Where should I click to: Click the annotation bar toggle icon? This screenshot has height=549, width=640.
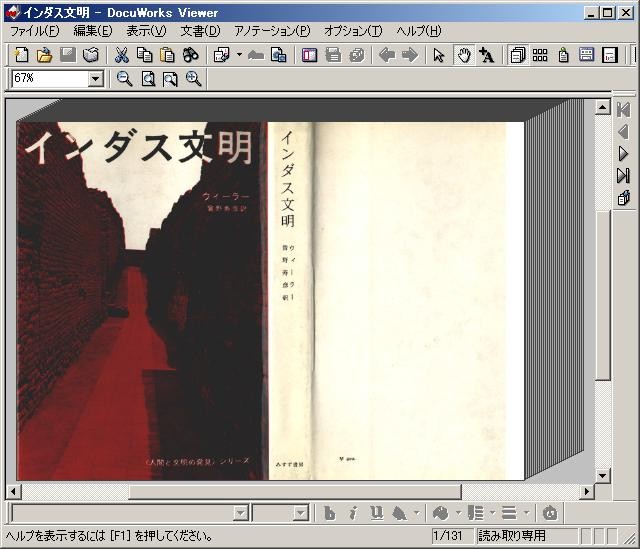[x=309, y=55]
